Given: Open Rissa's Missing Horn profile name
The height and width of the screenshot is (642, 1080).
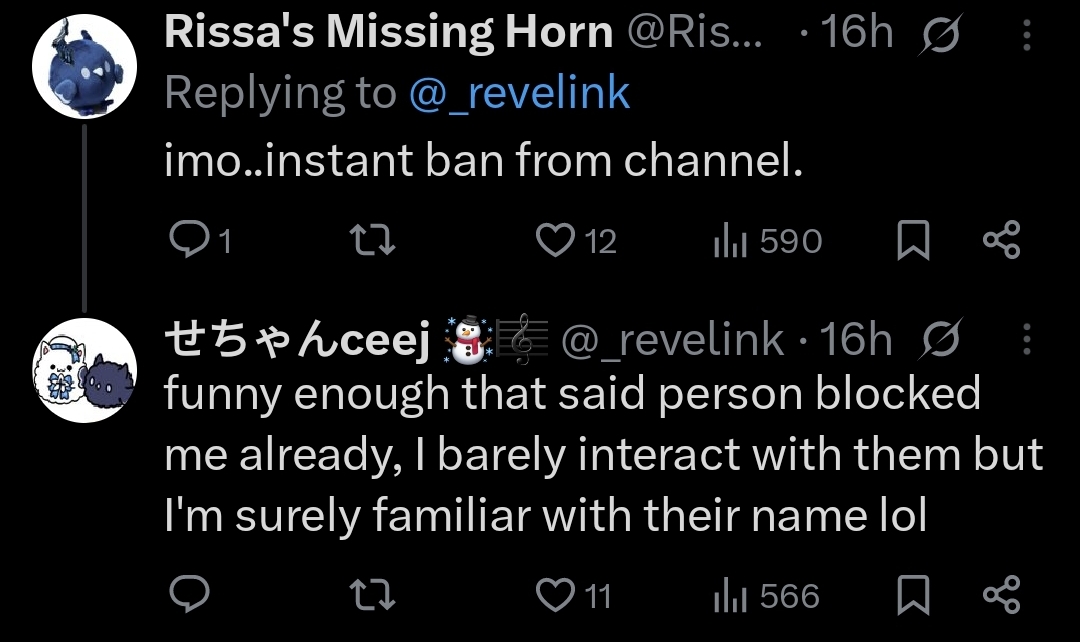Looking at the screenshot, I should click(x=387, y=33).
